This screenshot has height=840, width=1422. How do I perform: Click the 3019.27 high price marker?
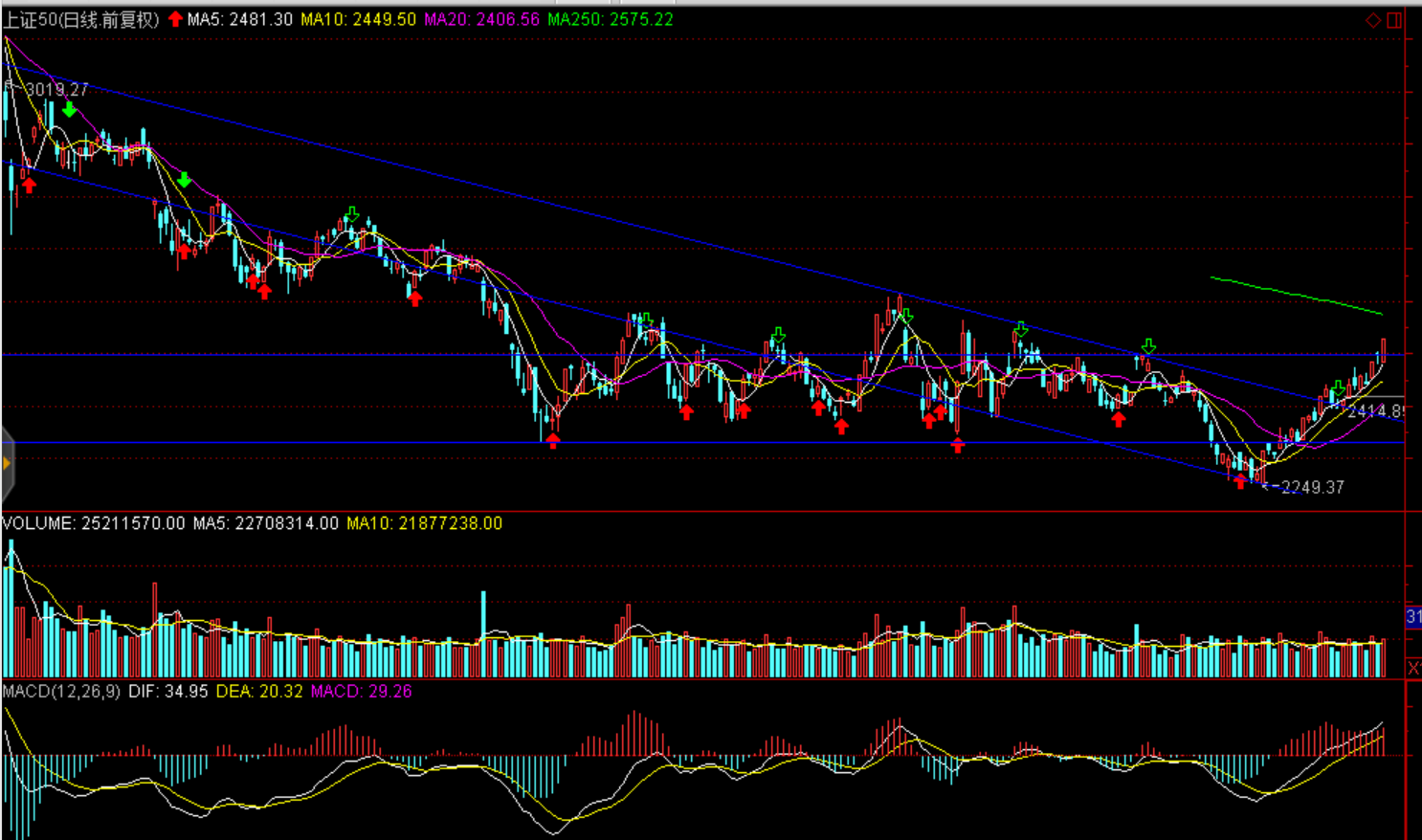(x=56, y=89)
